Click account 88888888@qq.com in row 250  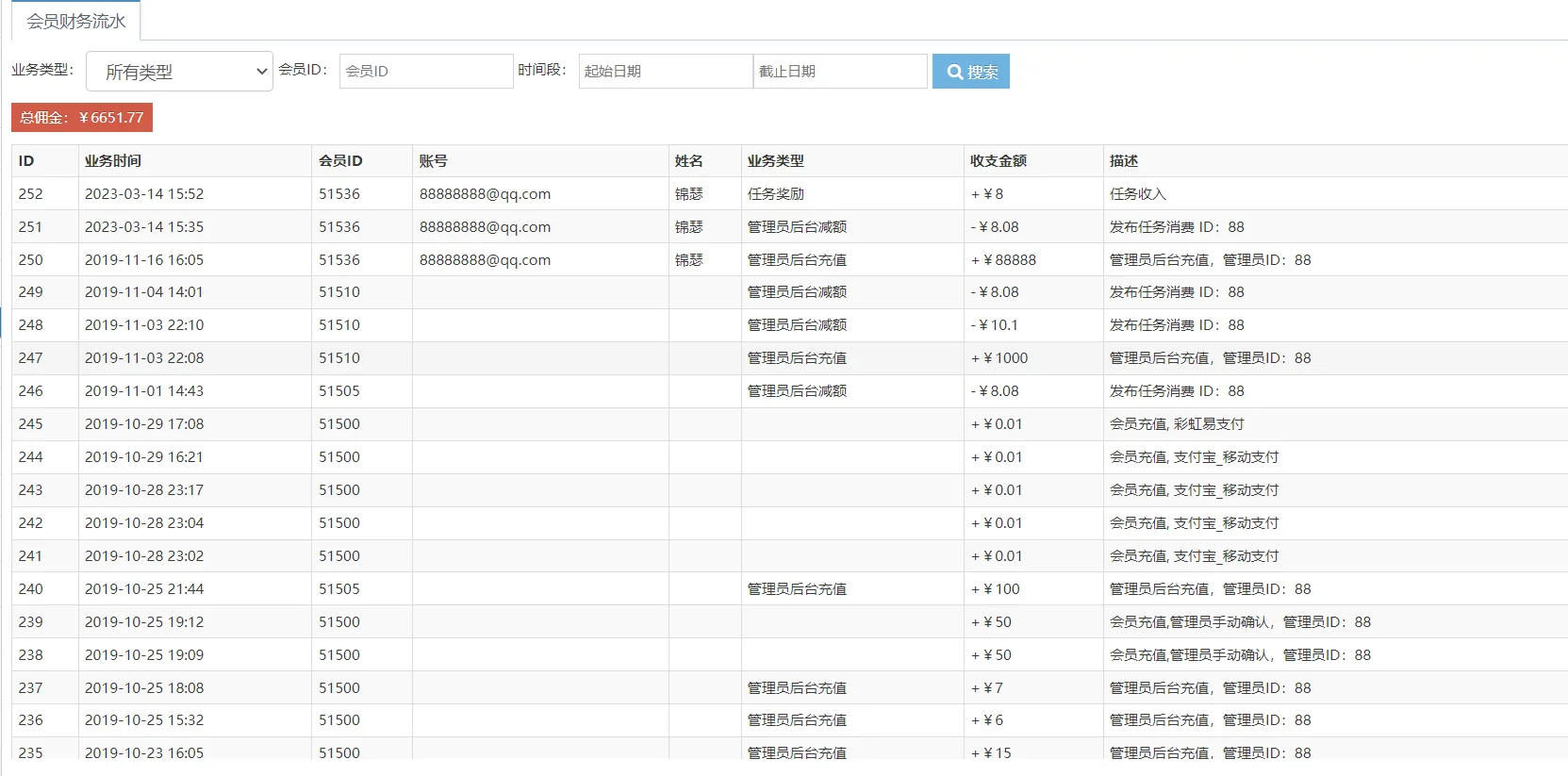click(x=485, y=260)
